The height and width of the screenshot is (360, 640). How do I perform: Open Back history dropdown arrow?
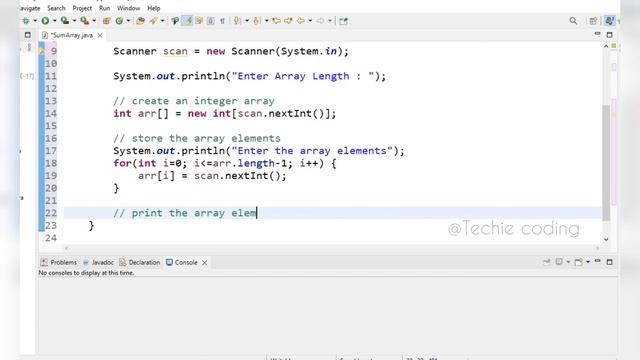click(310, 21)
